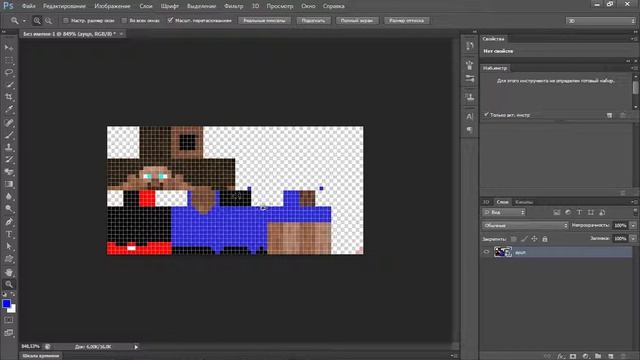The width and height of the screenshot is (640, 360).
Task: Enable 'Во всех окнах' checkbox
Action: pyautogui.click(x=124, y=20)
